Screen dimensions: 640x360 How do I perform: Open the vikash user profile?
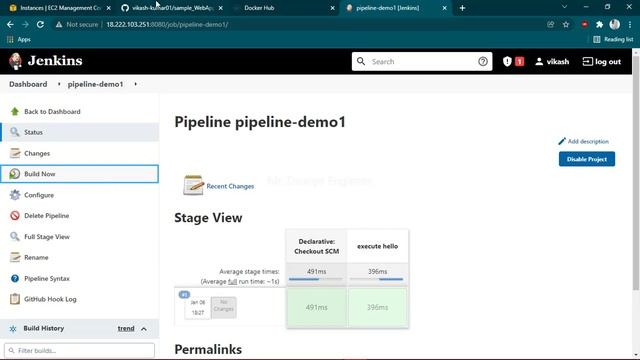pos(552,62)
